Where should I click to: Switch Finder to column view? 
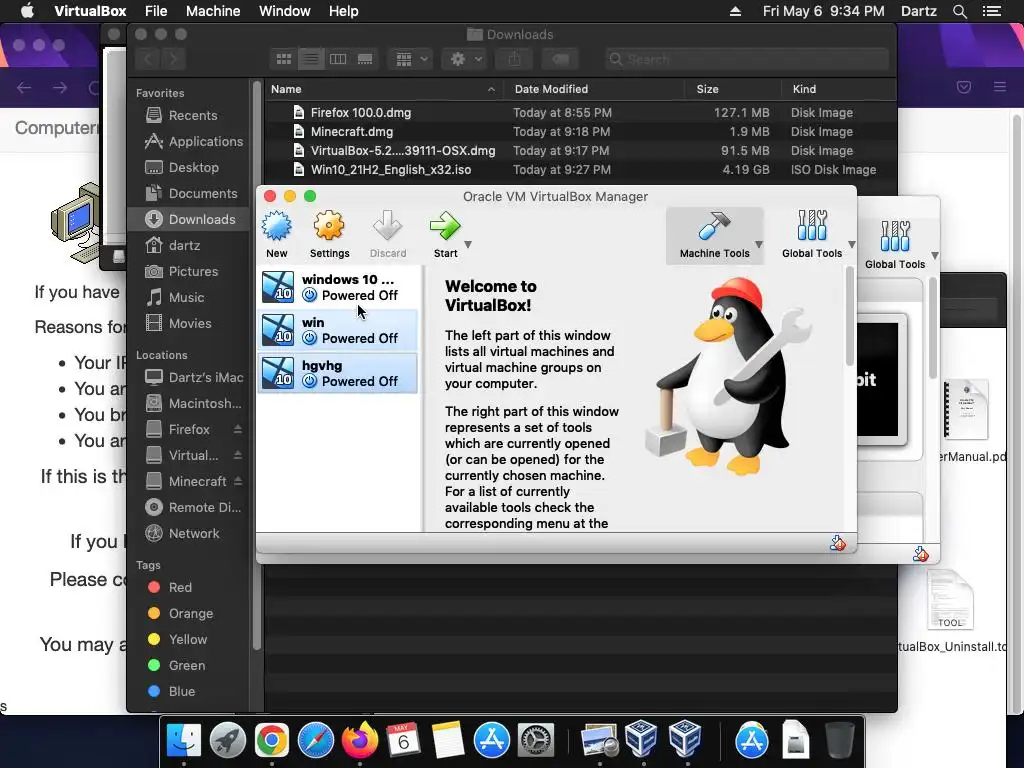coord(338,59)
